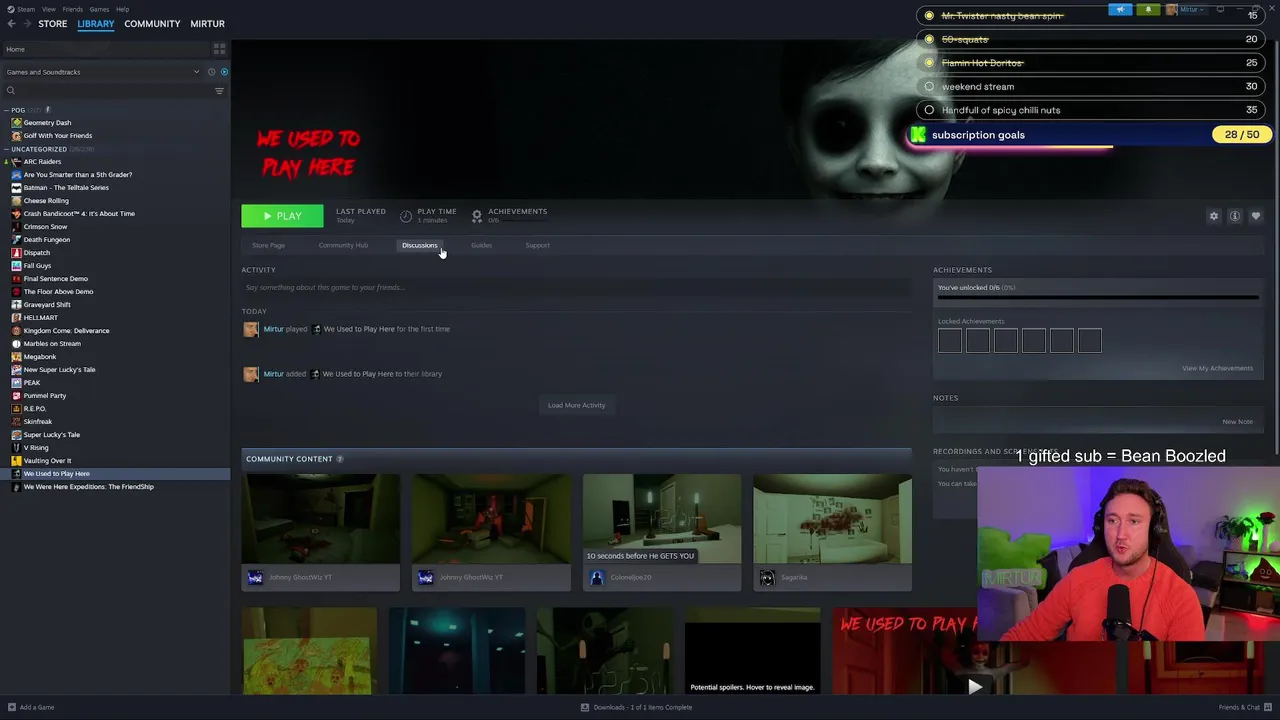Select Crimson Snow in game list

click(45, 227)
